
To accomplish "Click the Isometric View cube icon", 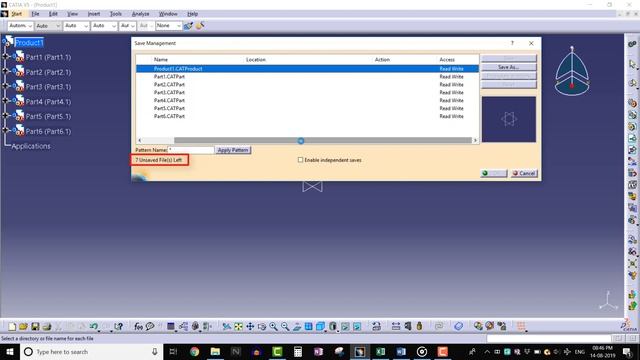I will 320,326.
